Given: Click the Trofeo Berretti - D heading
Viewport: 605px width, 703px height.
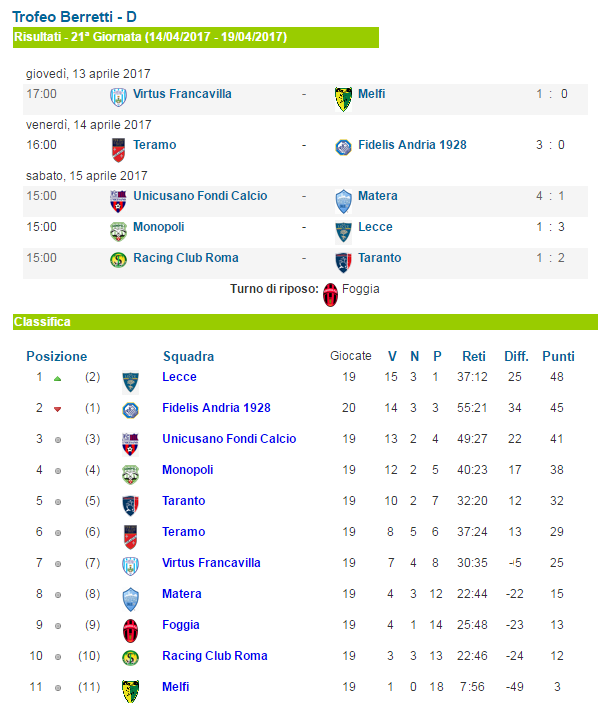Looking at the screenshot, I should point(74,17).
